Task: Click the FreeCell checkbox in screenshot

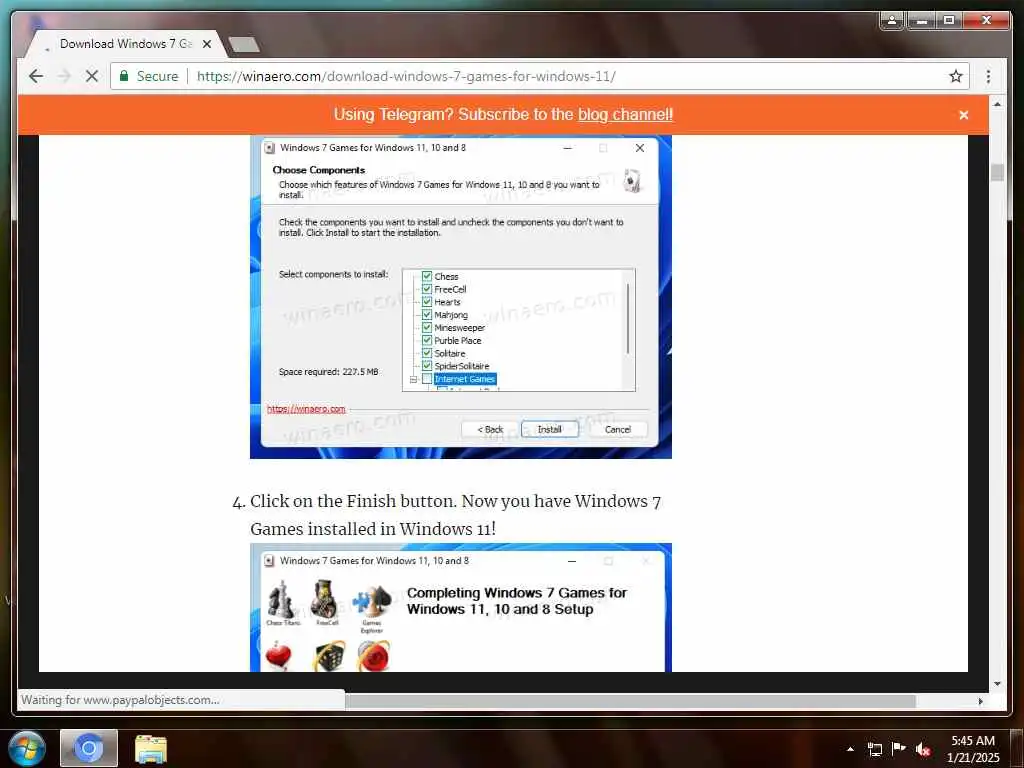Action: point(426,289)
